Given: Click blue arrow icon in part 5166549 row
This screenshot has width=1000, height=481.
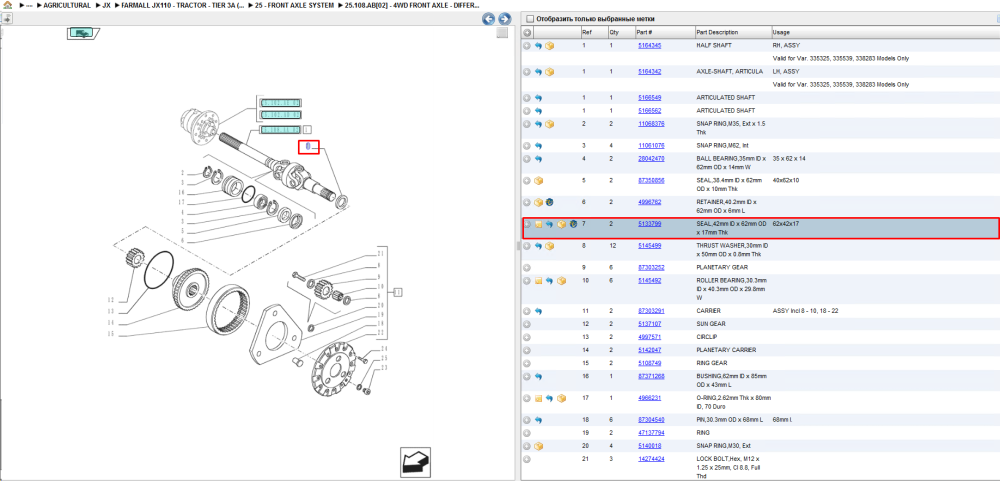Looking at the screenshot, I should click(x=538, y=98).
